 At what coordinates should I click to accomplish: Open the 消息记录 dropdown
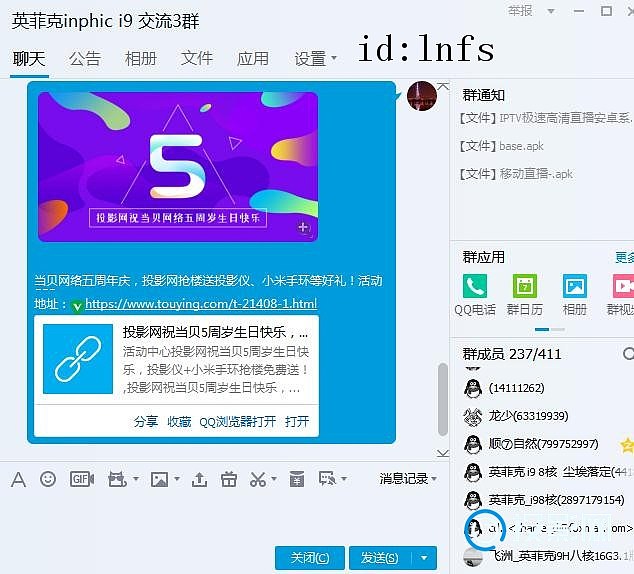[408, 479]
